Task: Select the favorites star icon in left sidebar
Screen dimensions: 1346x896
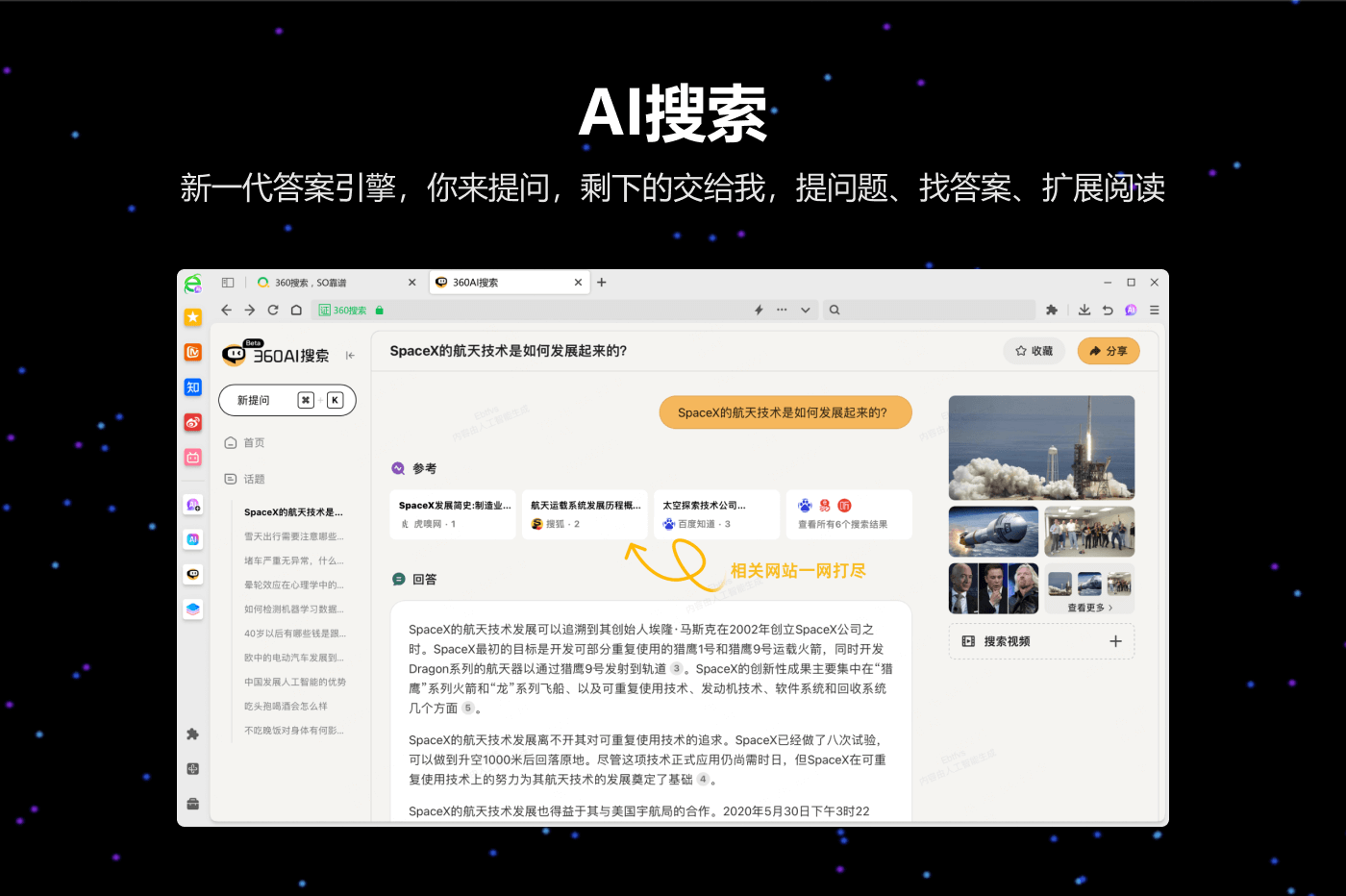Action: tap(192, 316)
